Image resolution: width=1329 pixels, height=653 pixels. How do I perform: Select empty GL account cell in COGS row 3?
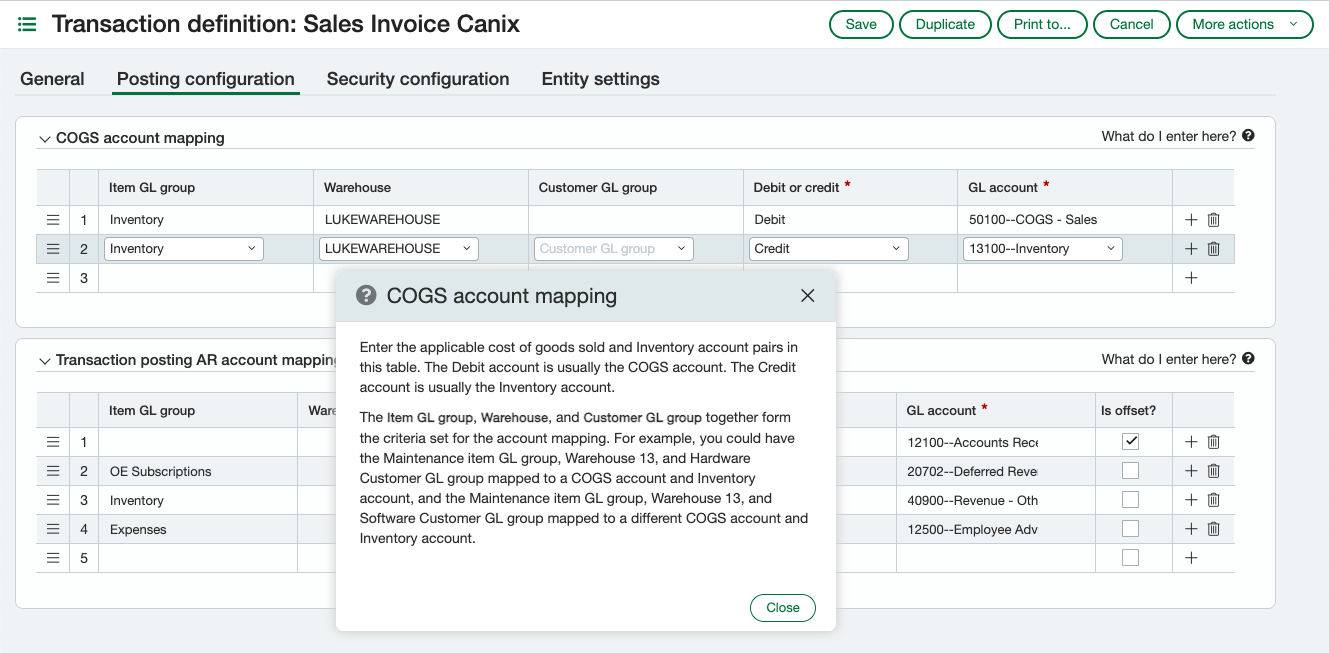click(1065, 278)
